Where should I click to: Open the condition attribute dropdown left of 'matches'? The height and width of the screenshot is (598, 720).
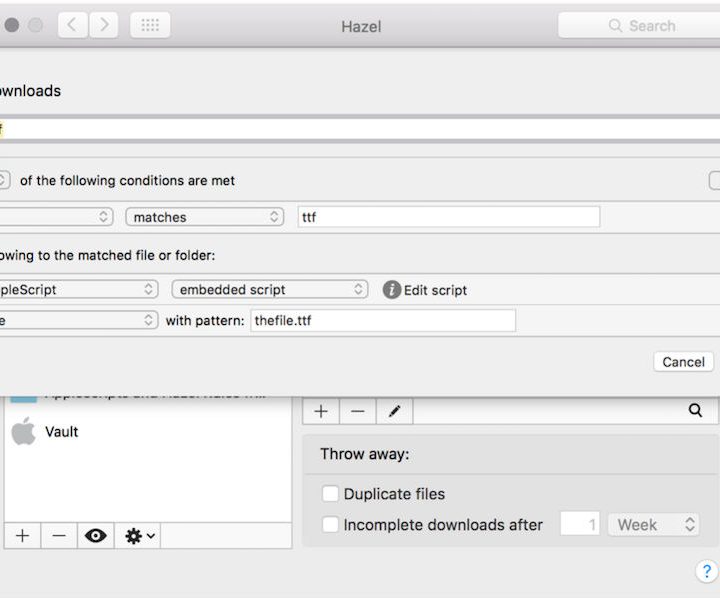pos(56,217)
